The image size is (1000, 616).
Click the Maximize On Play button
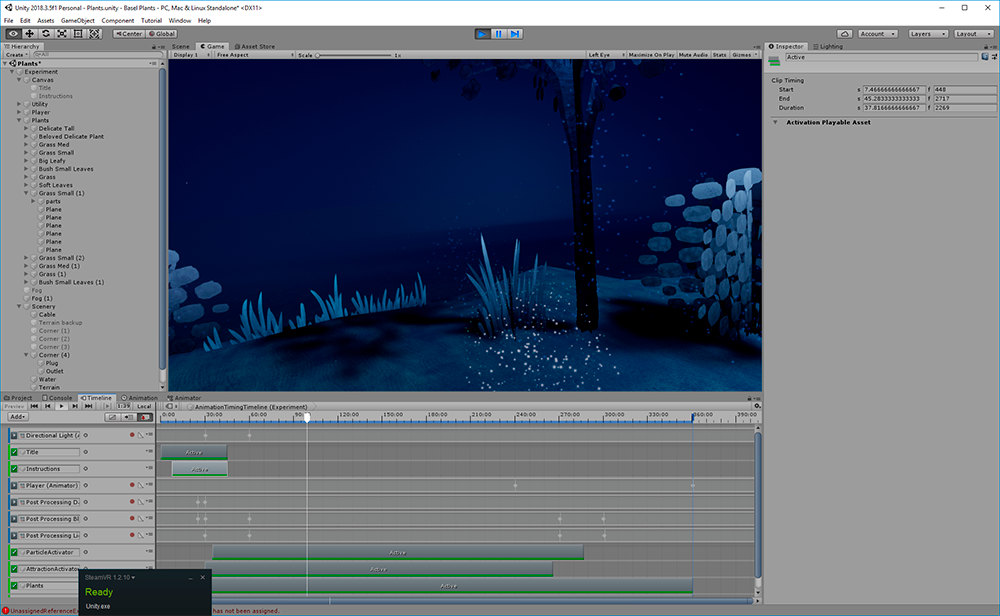[x=651, y=55]
